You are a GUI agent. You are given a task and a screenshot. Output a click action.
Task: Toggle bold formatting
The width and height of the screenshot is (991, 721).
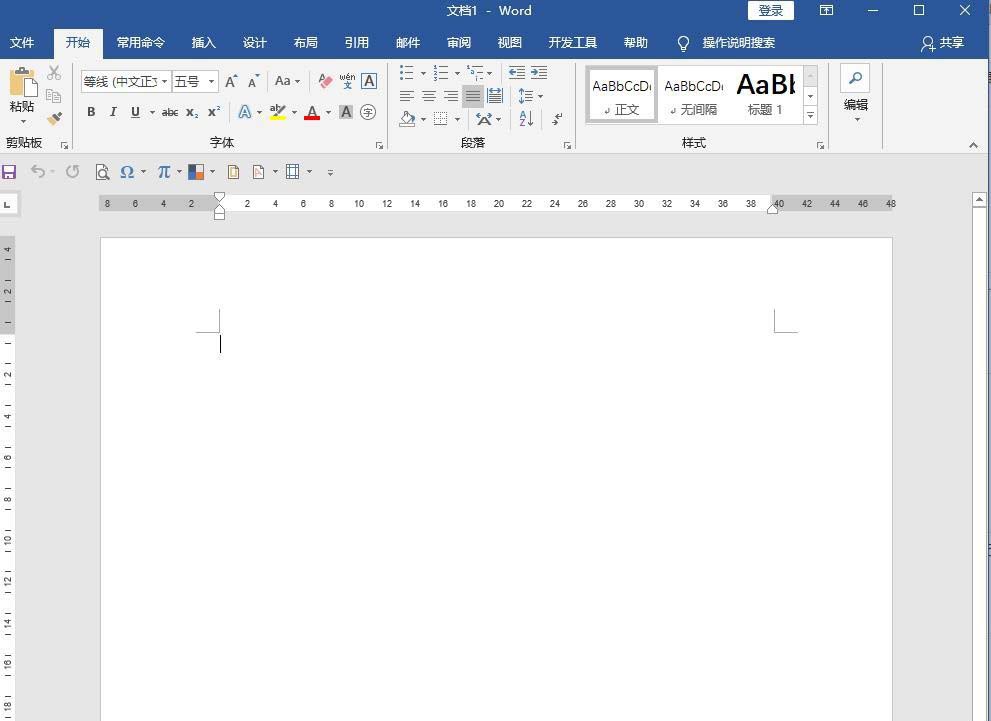91,112
